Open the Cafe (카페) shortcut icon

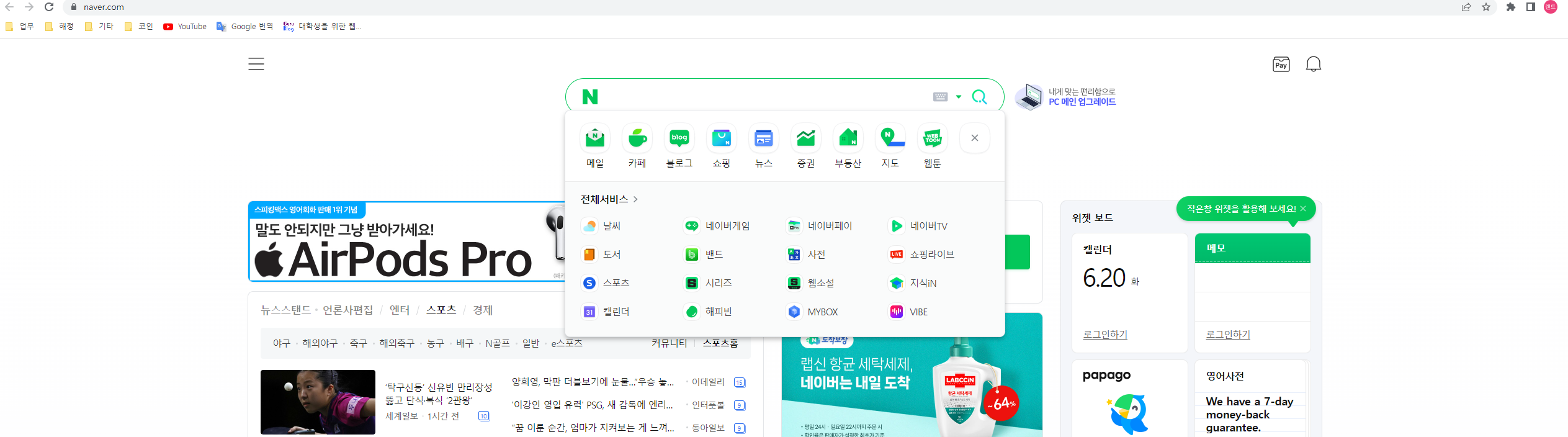[637, 138]
